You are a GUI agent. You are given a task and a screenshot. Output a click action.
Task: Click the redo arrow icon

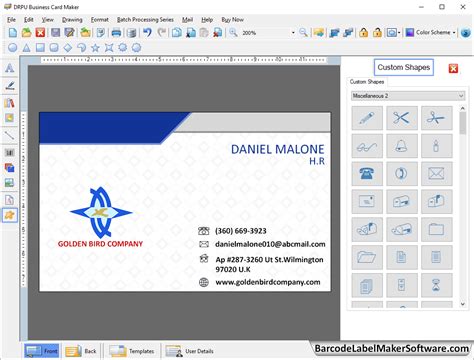[162, 33]
